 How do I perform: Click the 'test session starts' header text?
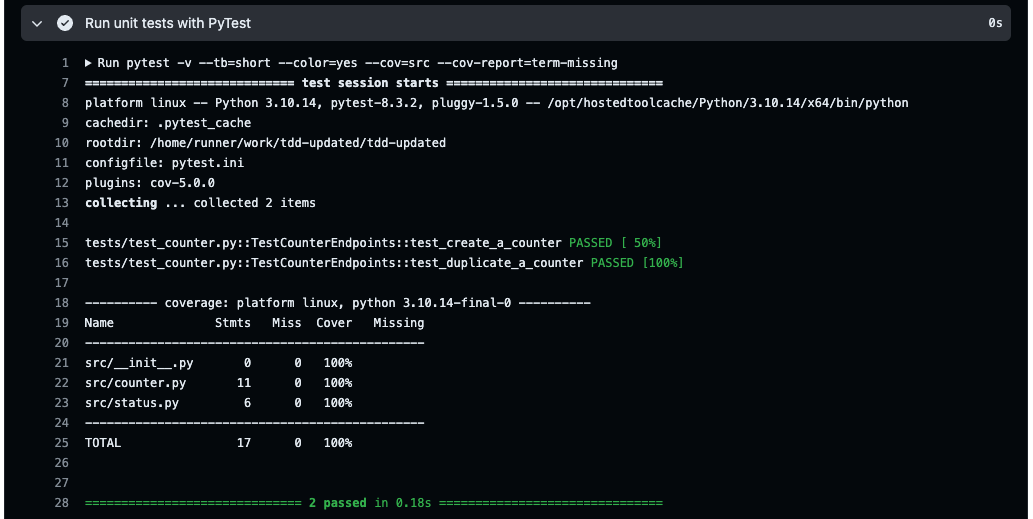coord(370,83)
